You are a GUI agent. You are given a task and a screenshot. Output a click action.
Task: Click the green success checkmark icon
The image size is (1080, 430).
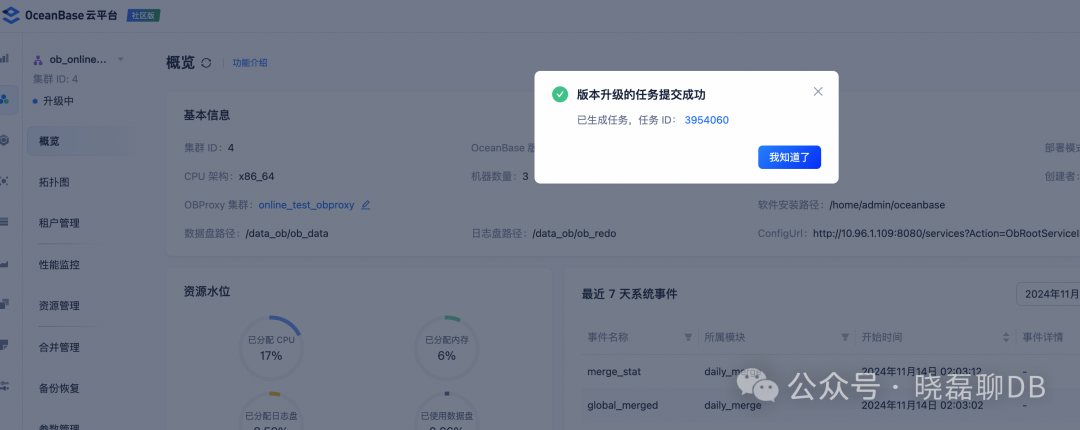point(560,94)
